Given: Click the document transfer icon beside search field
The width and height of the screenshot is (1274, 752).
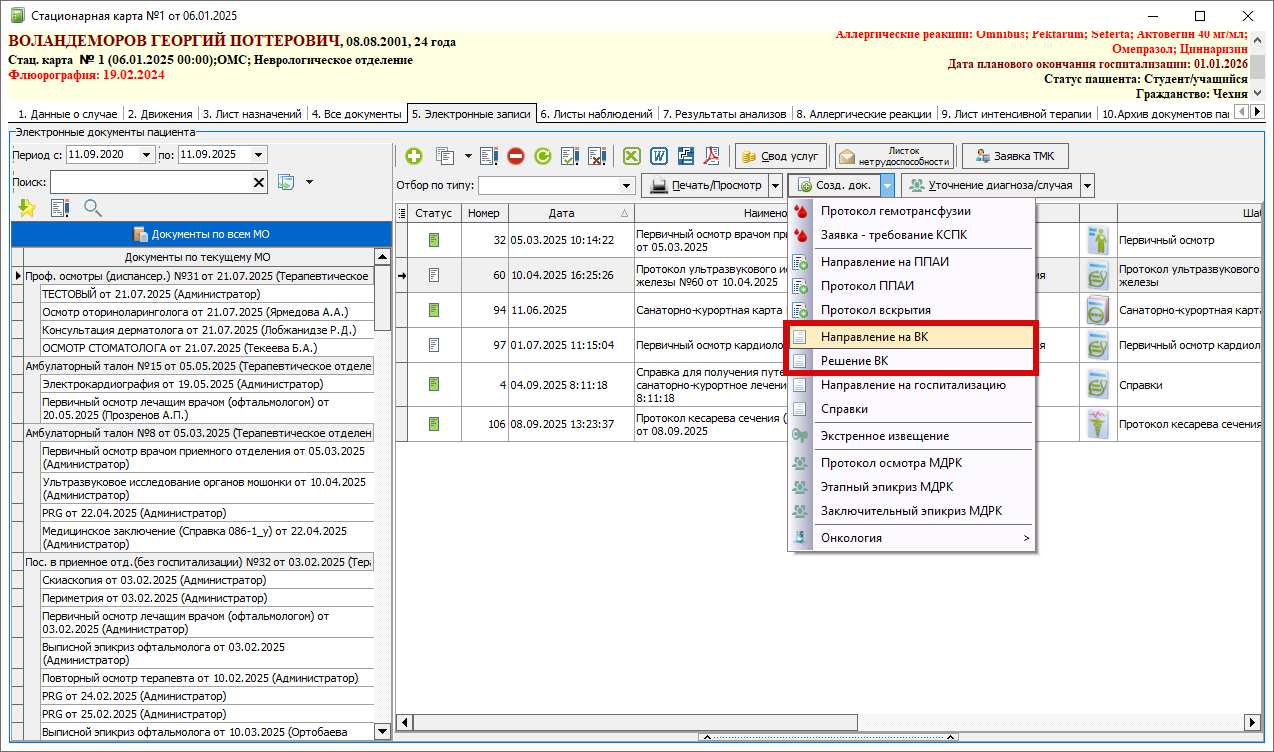Looking at the screenshot, I should pos(287,182).
